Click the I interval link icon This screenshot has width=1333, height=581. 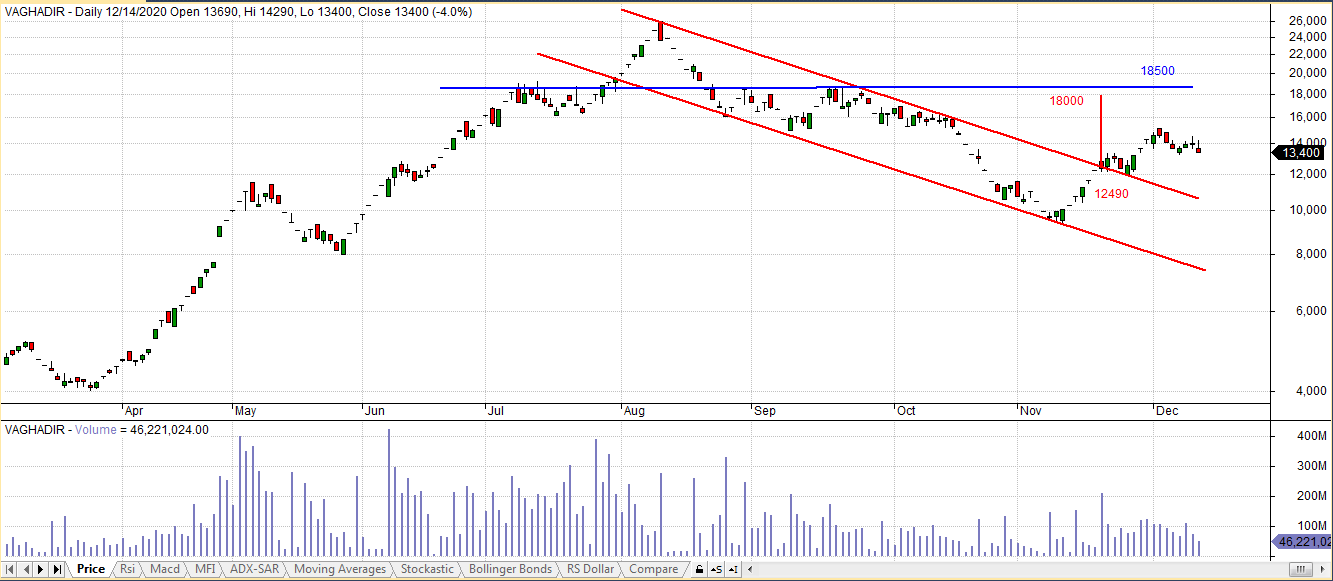(x=735, y=569)
